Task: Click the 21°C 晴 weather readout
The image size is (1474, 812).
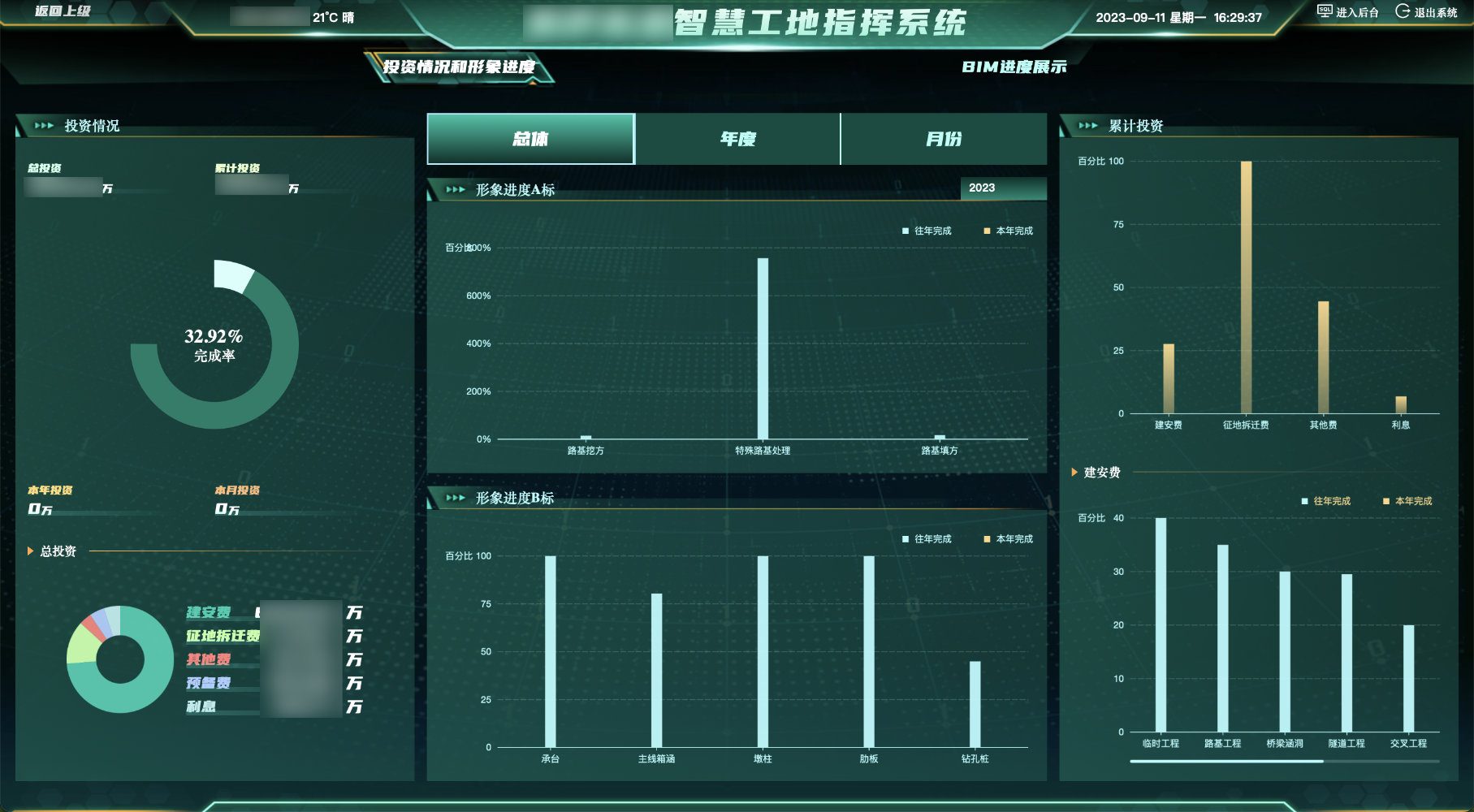Action: point(333,17)
